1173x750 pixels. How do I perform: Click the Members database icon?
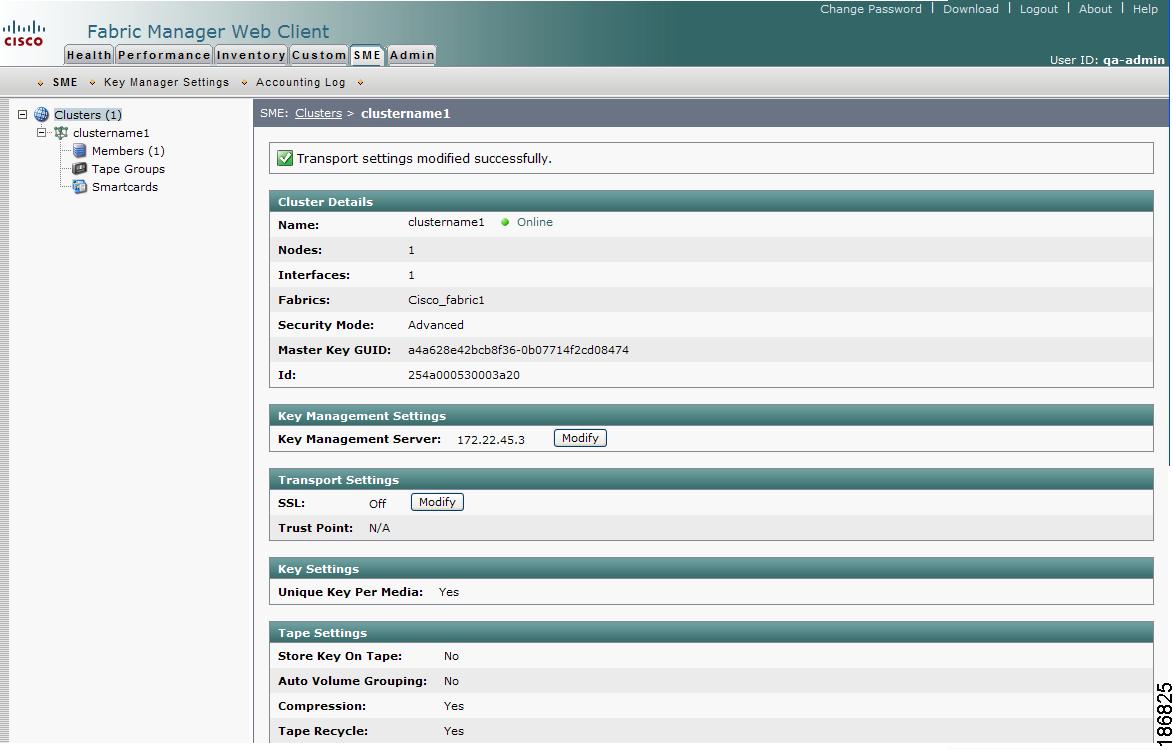pos(79,151)
